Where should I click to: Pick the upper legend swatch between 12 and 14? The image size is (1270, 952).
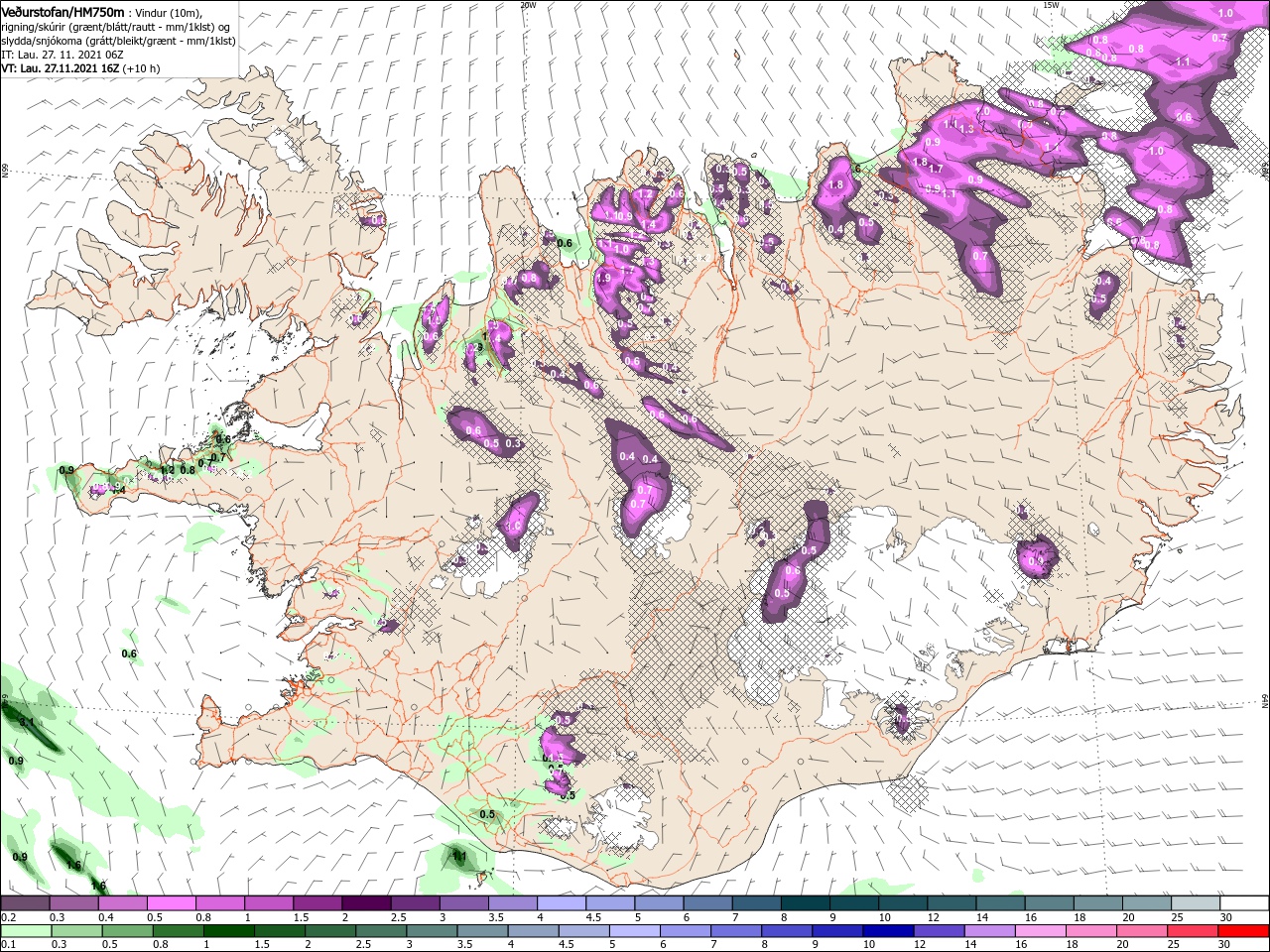952,903
